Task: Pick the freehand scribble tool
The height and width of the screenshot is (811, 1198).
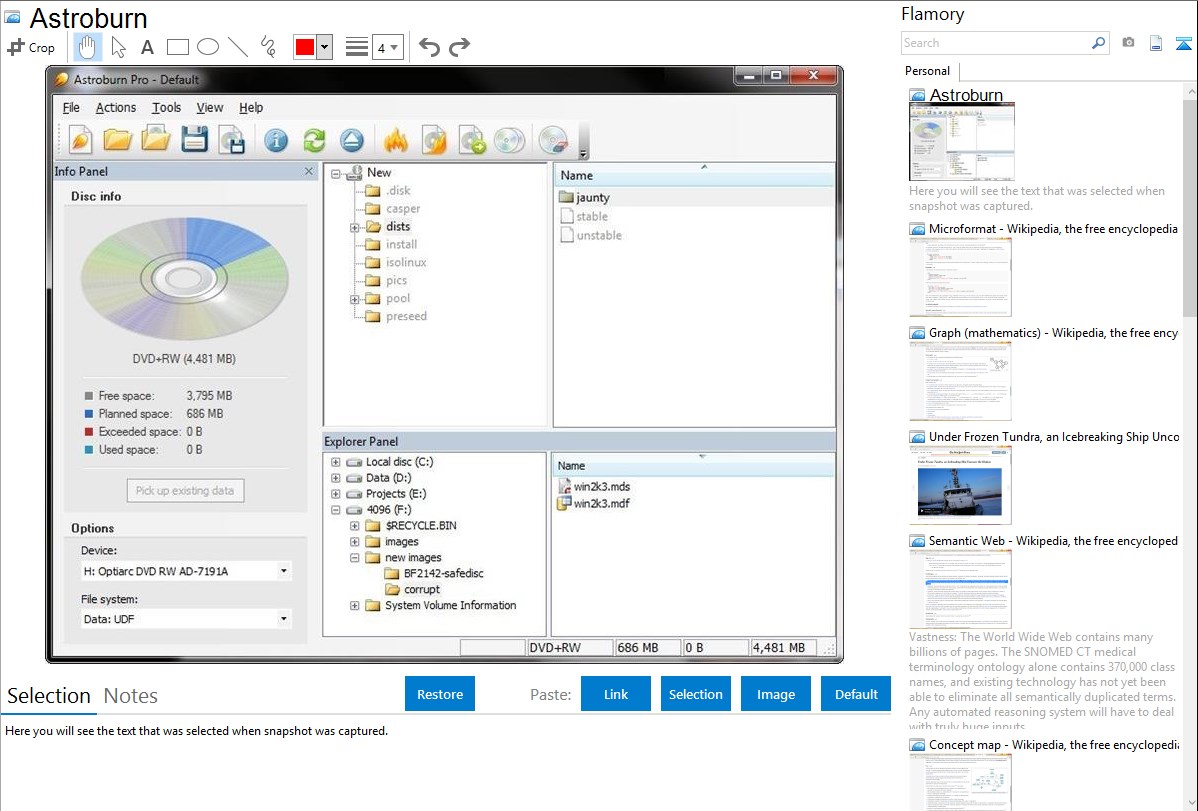Action: [268, 47]
